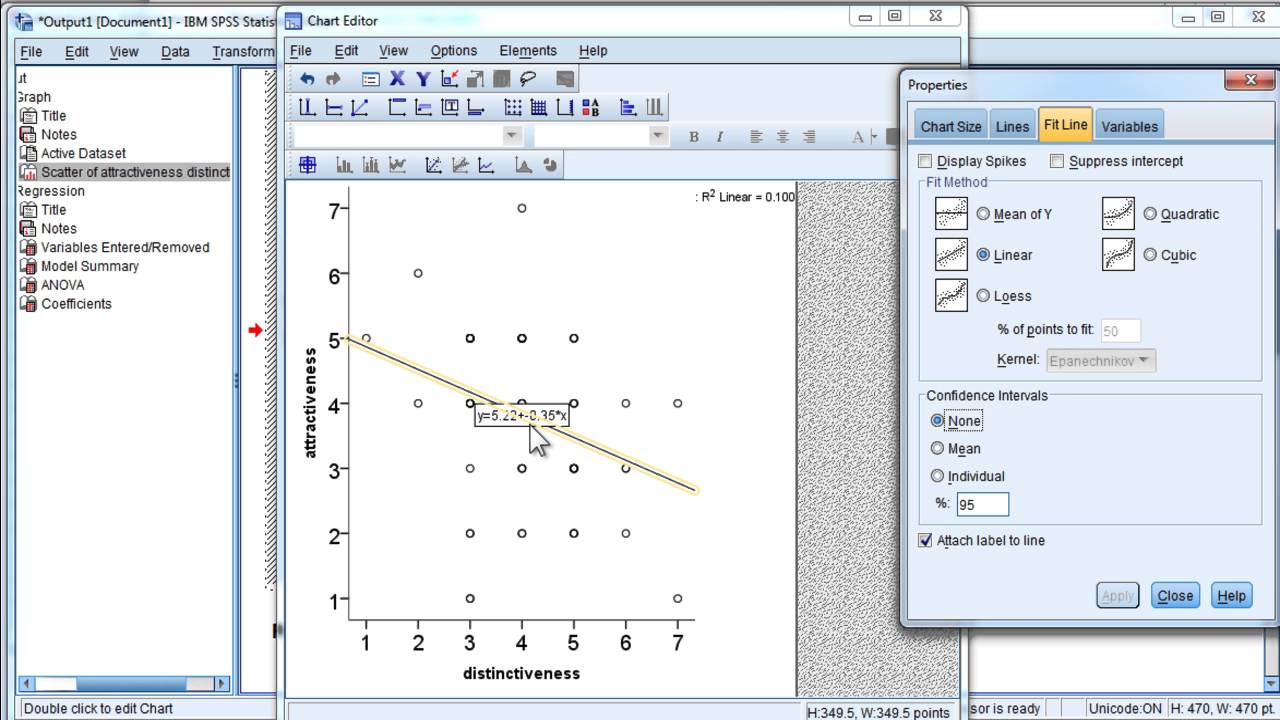Select Individual confidence interval option
The height and width of the screenshot is (720, 1280).
[x=937, y=476]
